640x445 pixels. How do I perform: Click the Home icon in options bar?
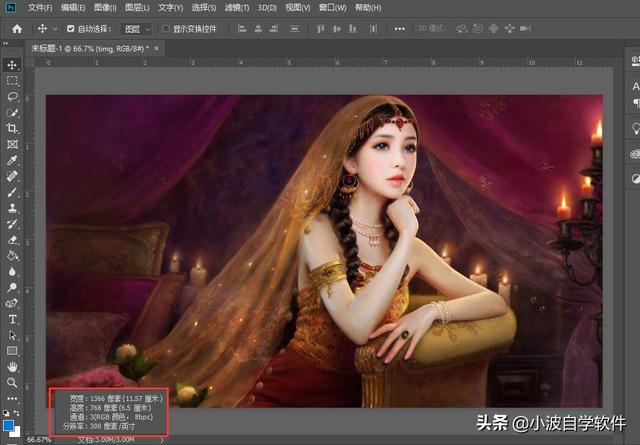click(x=17, y=29)
